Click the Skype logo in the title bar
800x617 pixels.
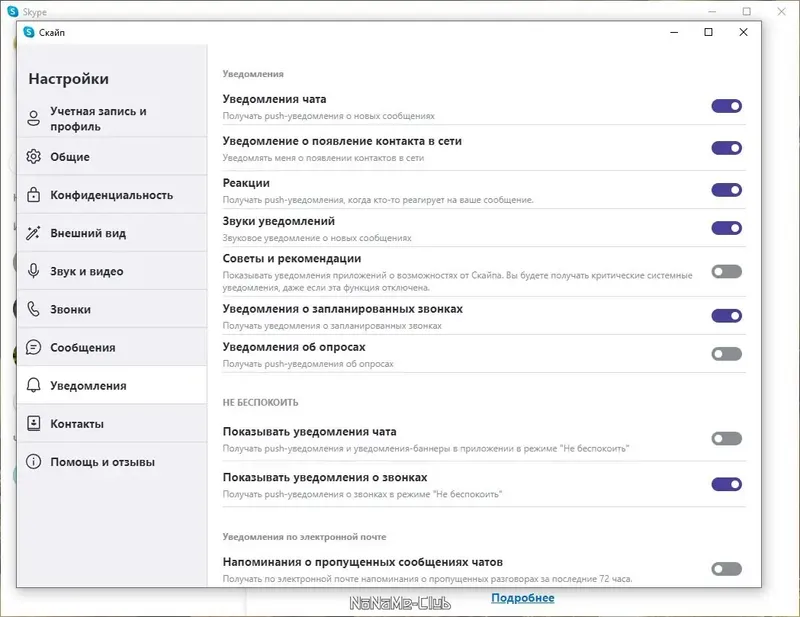pyautogui.click(x=11, y=11)
